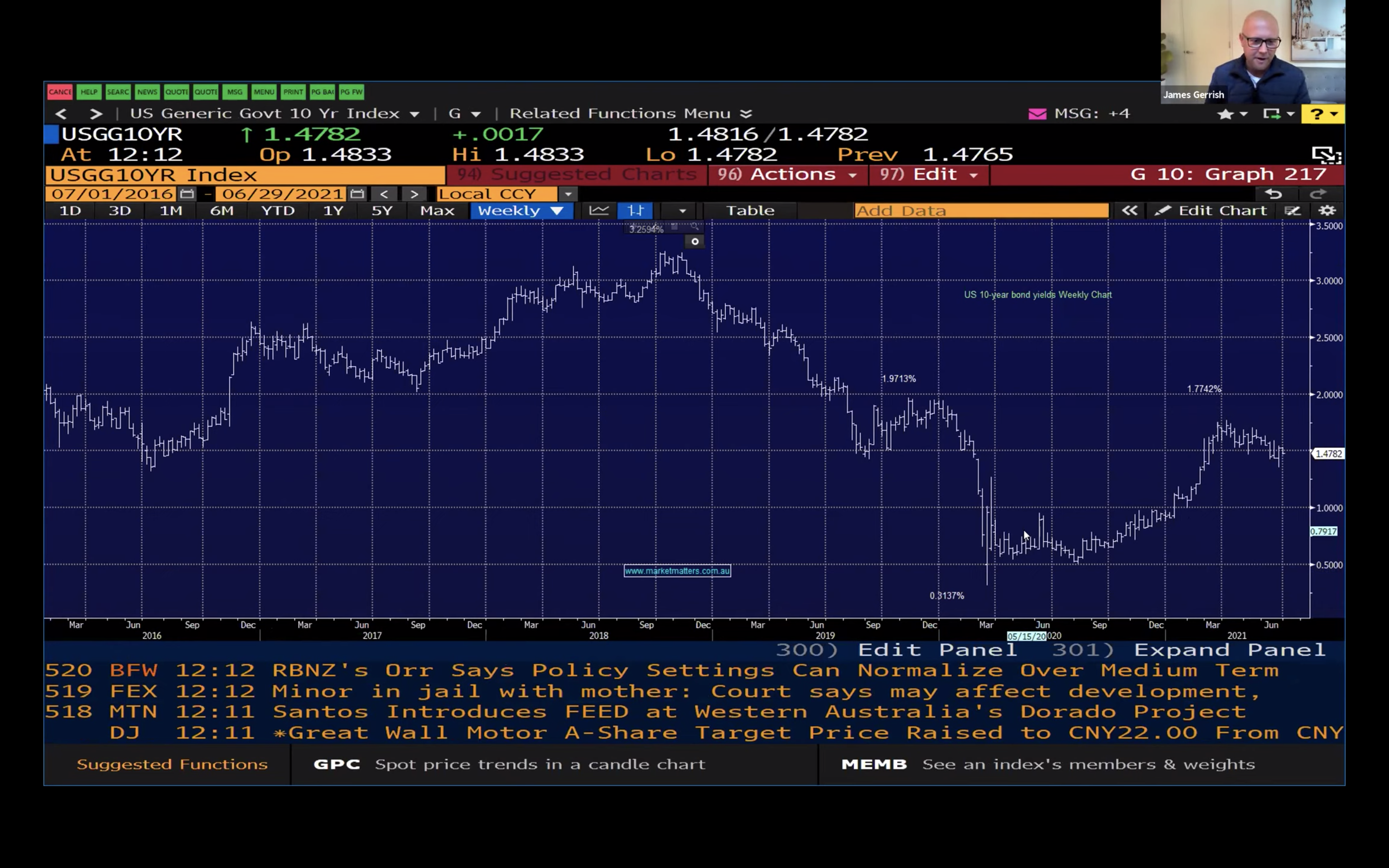Open the Weekly periodicity dropdown
Image resolution: width=1389 pixels, height=868 pixels.
pyautogui.click(x=520, y=211)
